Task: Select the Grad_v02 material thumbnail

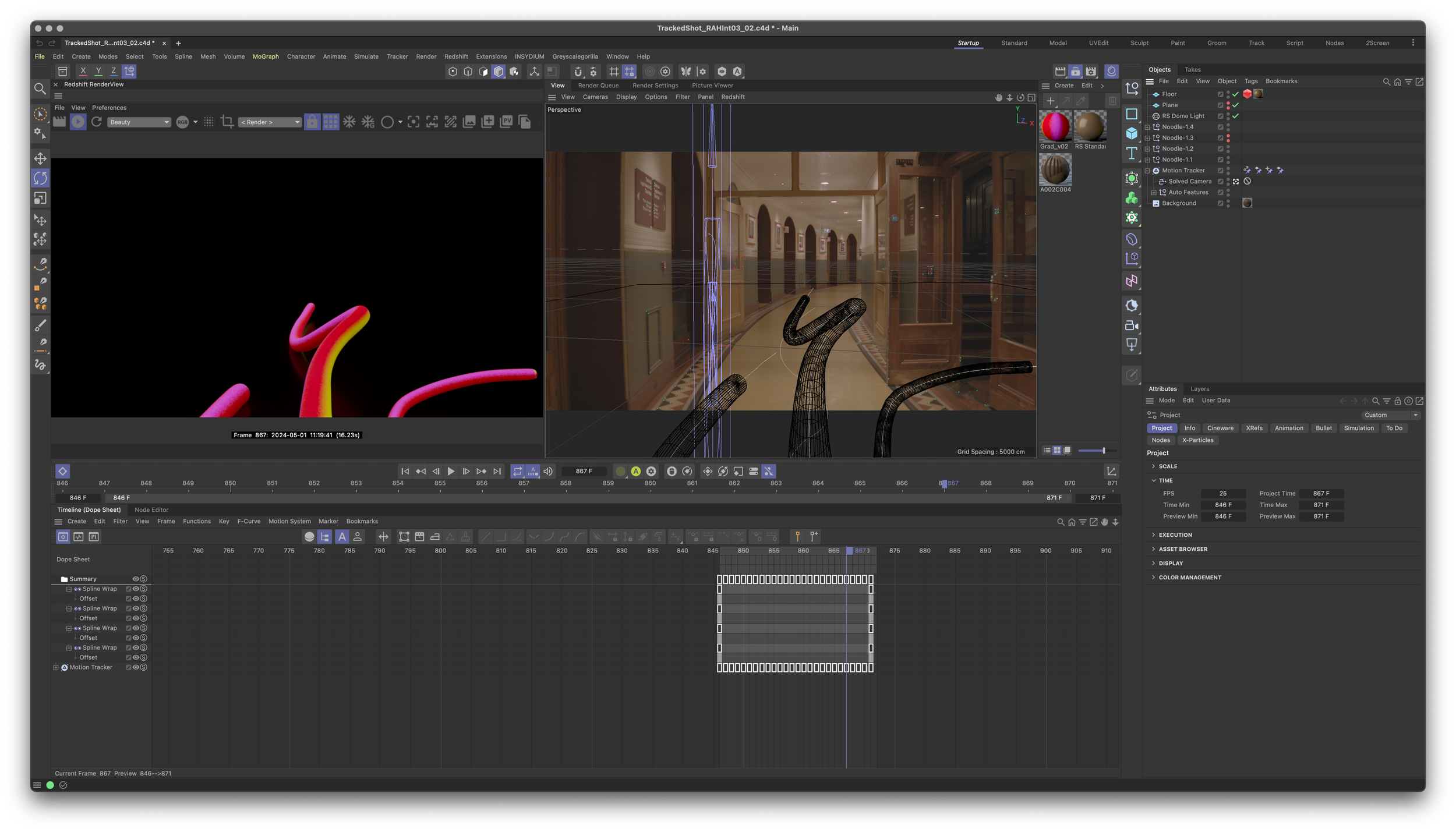Action: (1055, 126)
